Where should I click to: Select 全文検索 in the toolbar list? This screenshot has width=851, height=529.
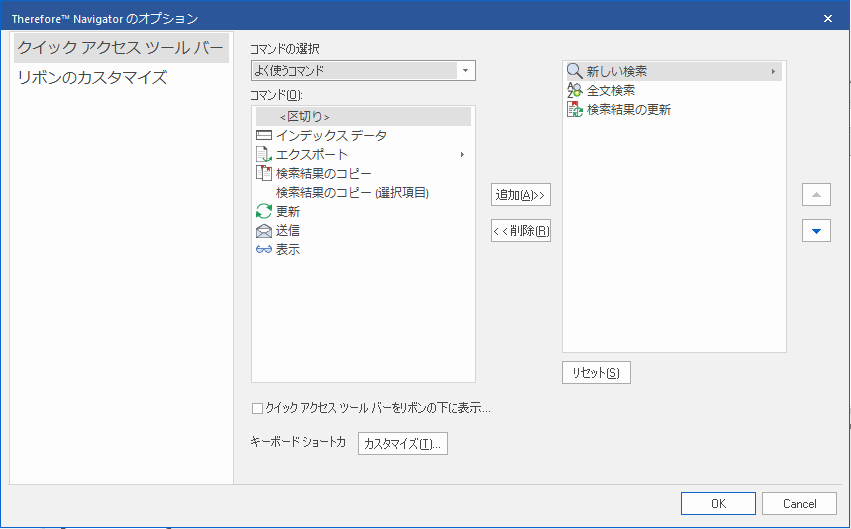[x=611, y=90]
